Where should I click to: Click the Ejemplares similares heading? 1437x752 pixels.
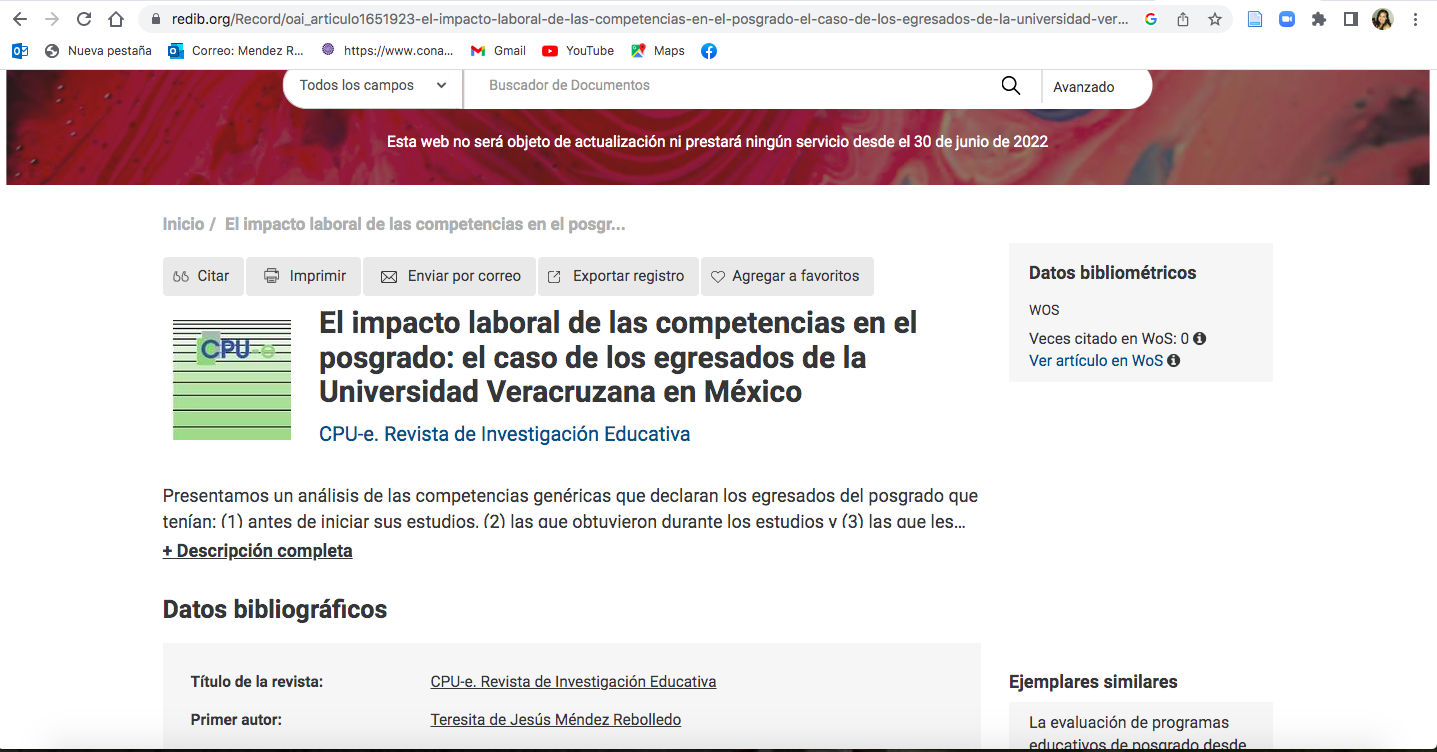click(x=1093, y=682)
